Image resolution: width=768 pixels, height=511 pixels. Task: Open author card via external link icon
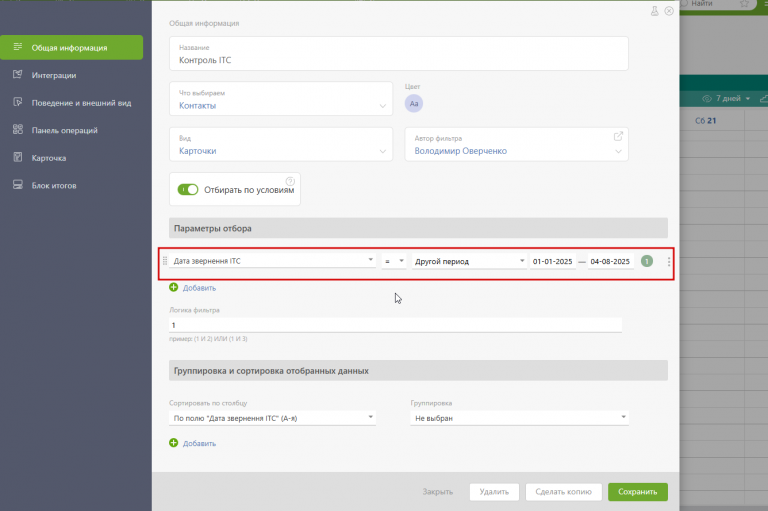coord(618,136)
